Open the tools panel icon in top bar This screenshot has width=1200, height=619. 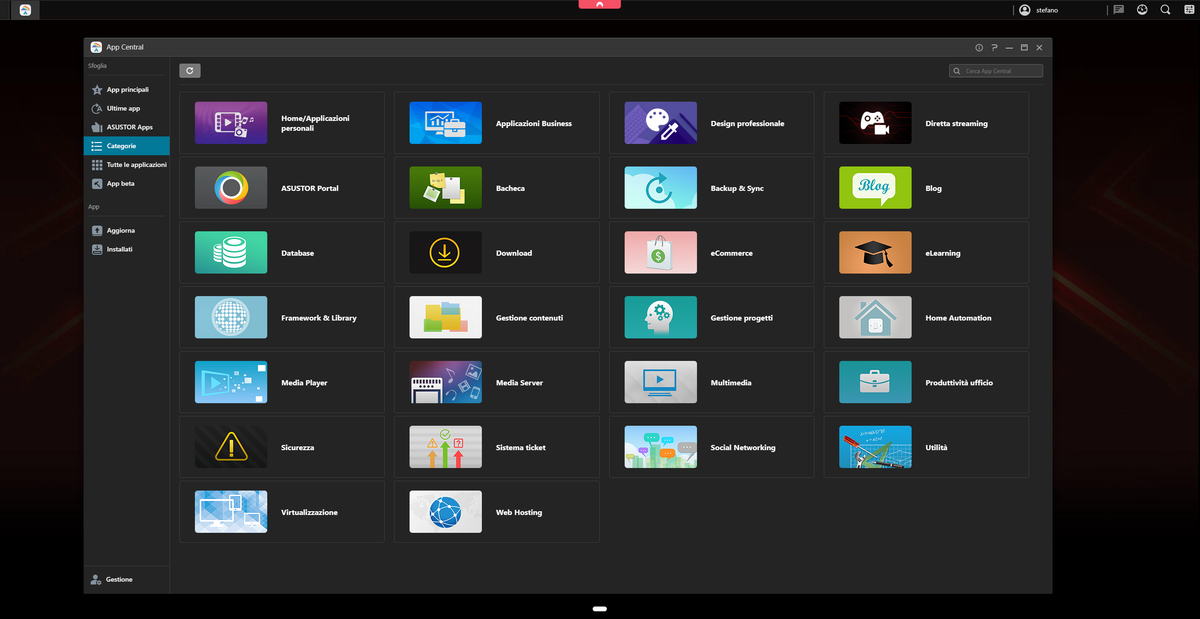[x=1188, y=10]
